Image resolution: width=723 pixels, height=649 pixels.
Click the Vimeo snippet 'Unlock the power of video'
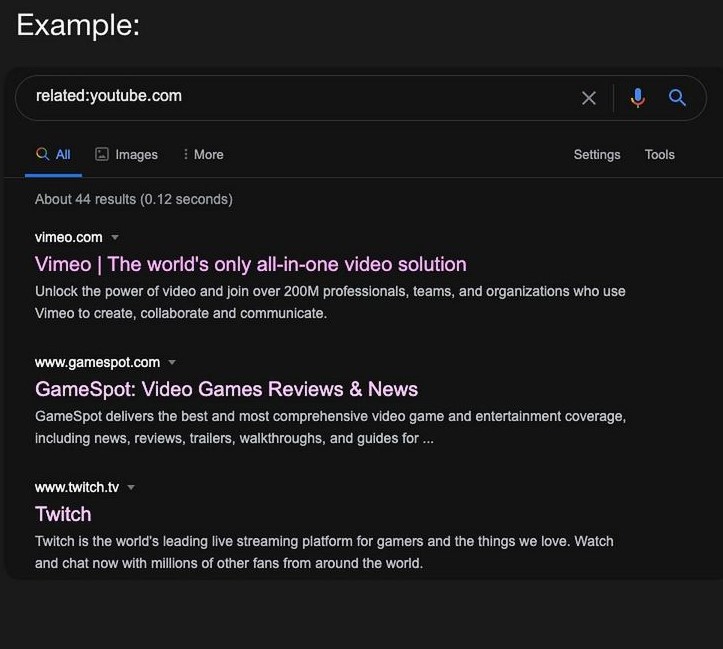(x=330, y=302)
